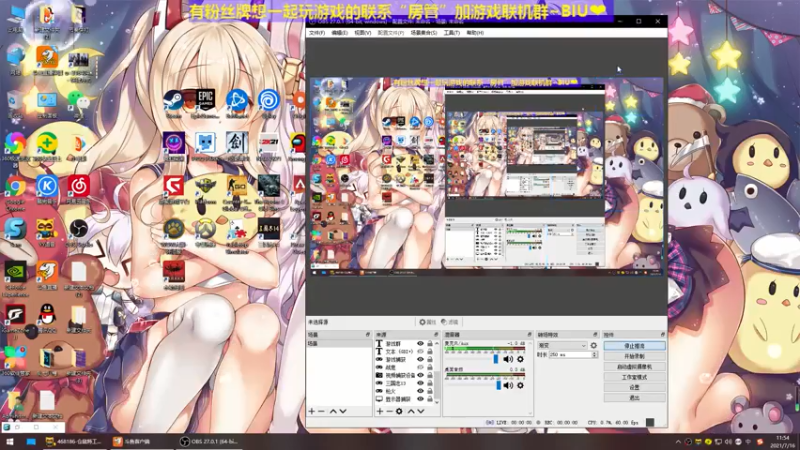Pop out the 来源 dock panel
Image resolution: width=800 pixels, height=450 pixels.
(436, 335)
